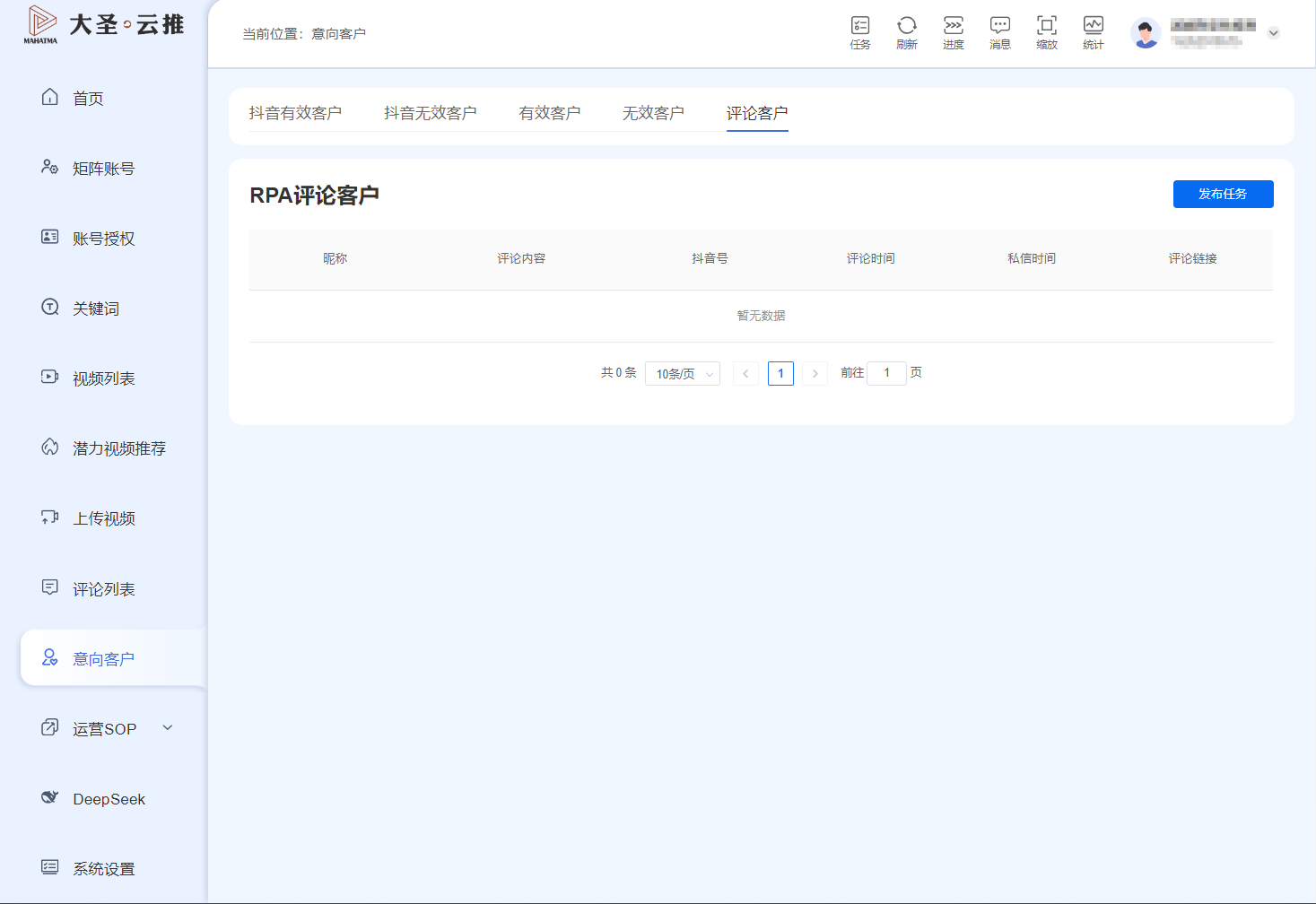Open the 进度 progress icon
1316x904 pixels.
[x=954, y=32]
